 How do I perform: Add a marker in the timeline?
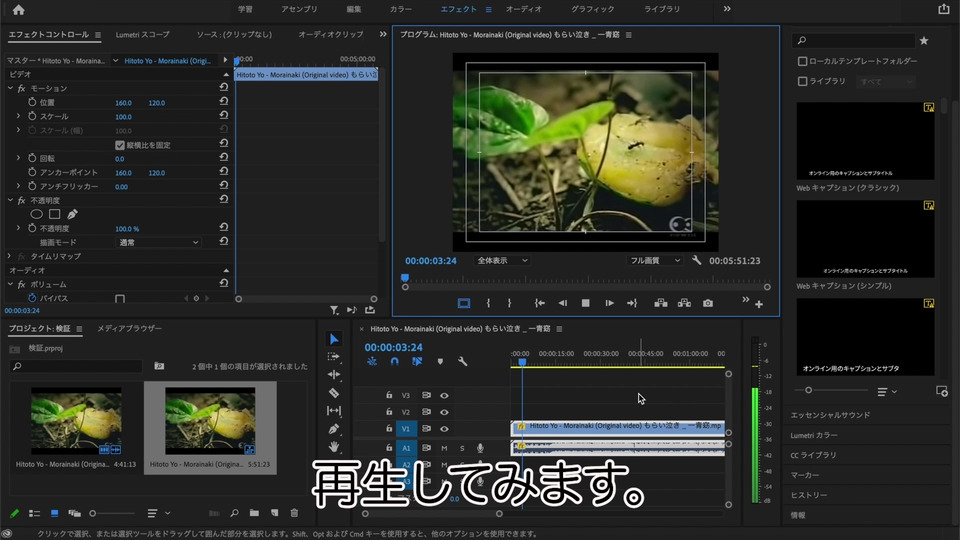[x=440, y=361]
